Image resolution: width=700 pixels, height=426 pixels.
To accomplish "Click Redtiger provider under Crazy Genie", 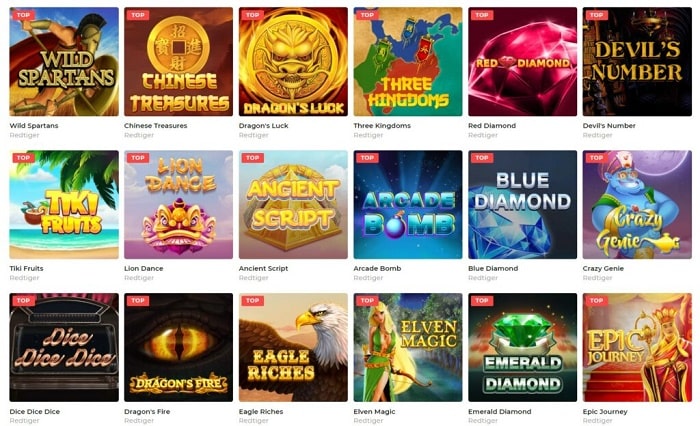I will [x=597, y=278].
